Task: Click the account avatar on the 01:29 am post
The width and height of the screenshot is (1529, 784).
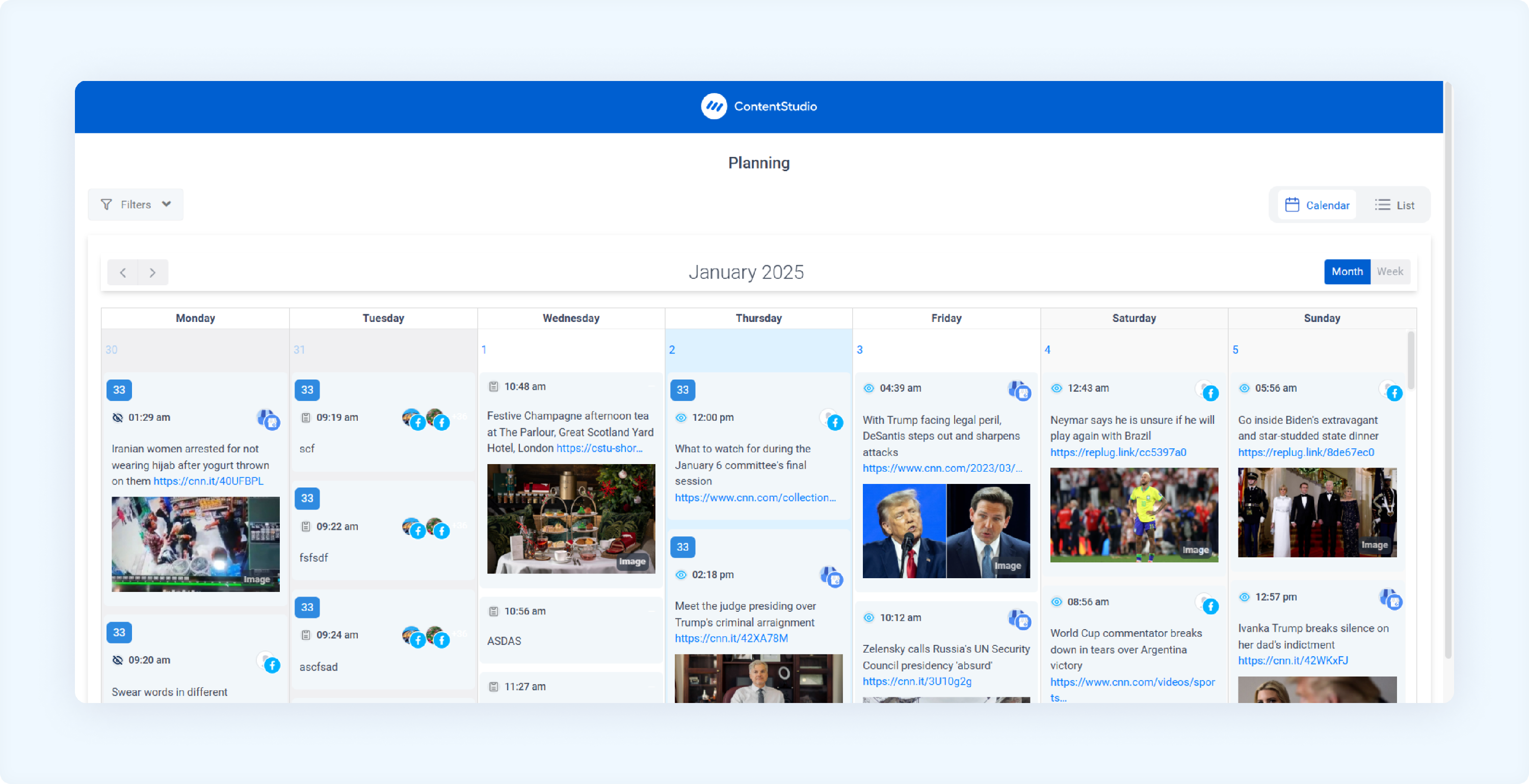Action: [268, 419]
